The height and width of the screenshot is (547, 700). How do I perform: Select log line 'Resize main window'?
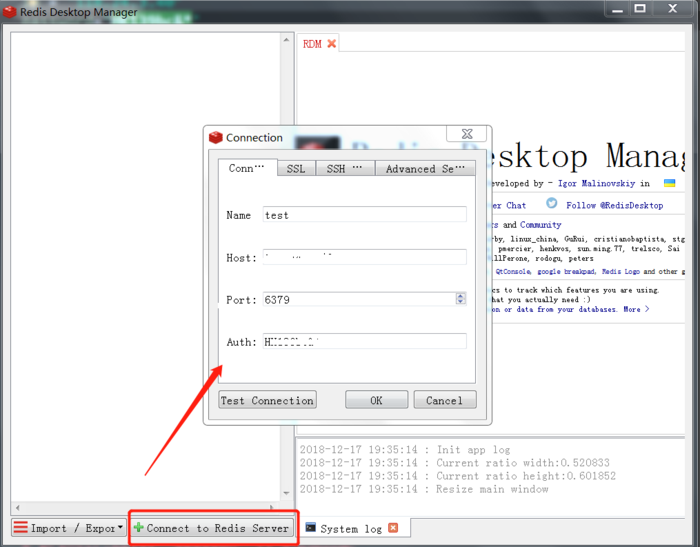click(x=424, y=489)
